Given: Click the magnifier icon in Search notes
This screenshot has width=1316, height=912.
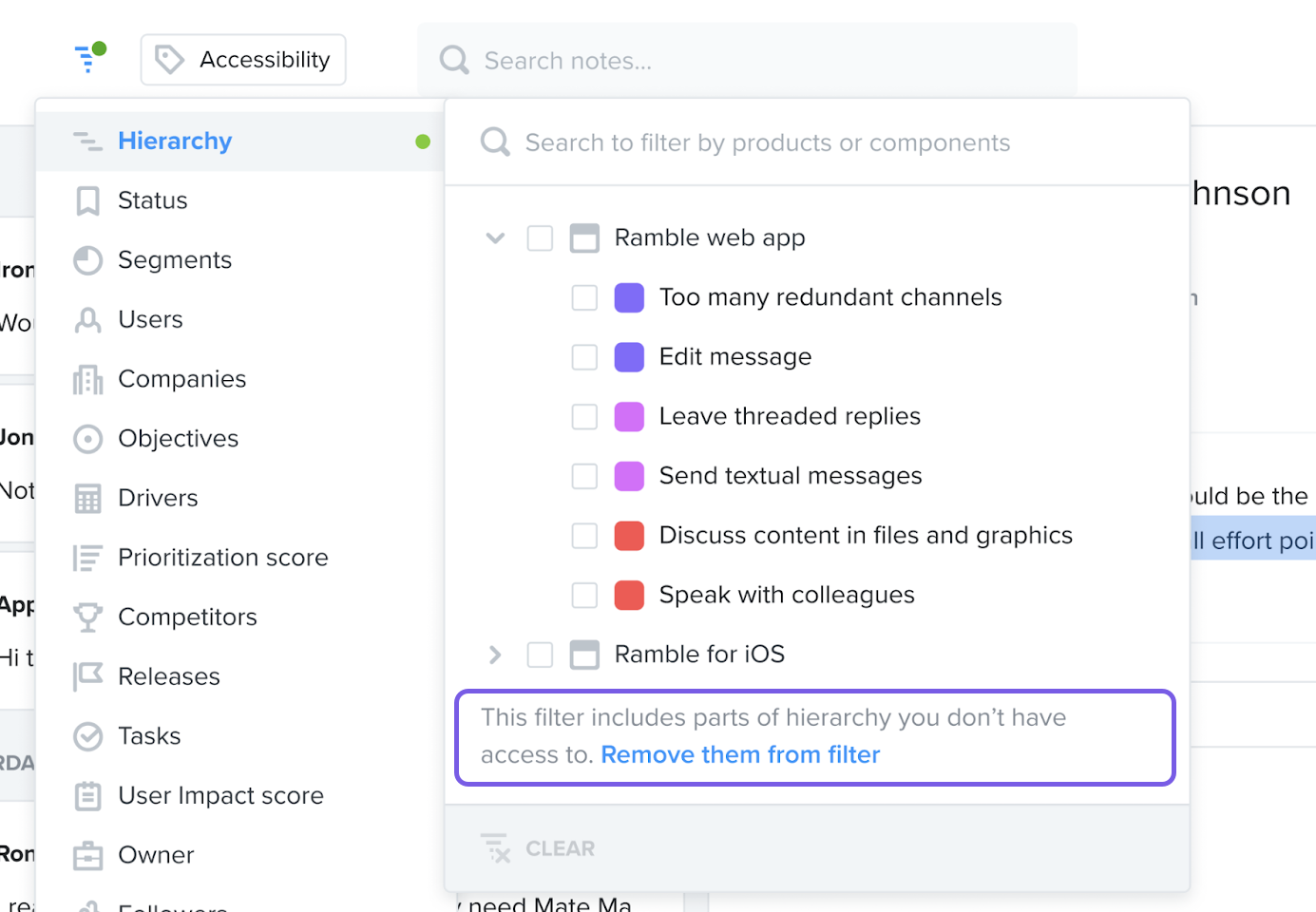Looking at the screenshot, I should pyautogui.click(x=454, y=61).
